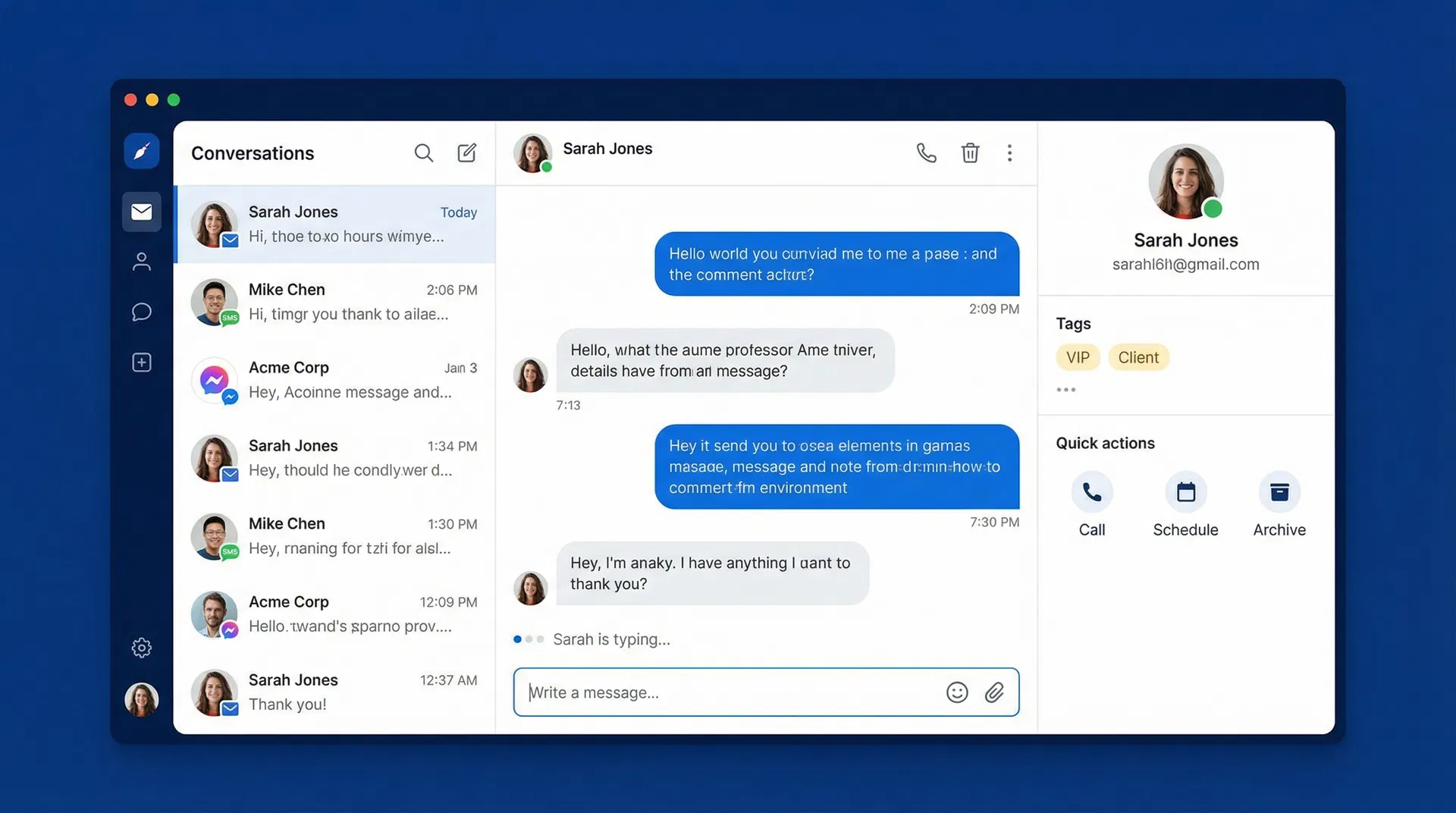This screenshot has height=813, width=1456.
Task: Start a voice call with Sarah Jones
Action: 926,152
